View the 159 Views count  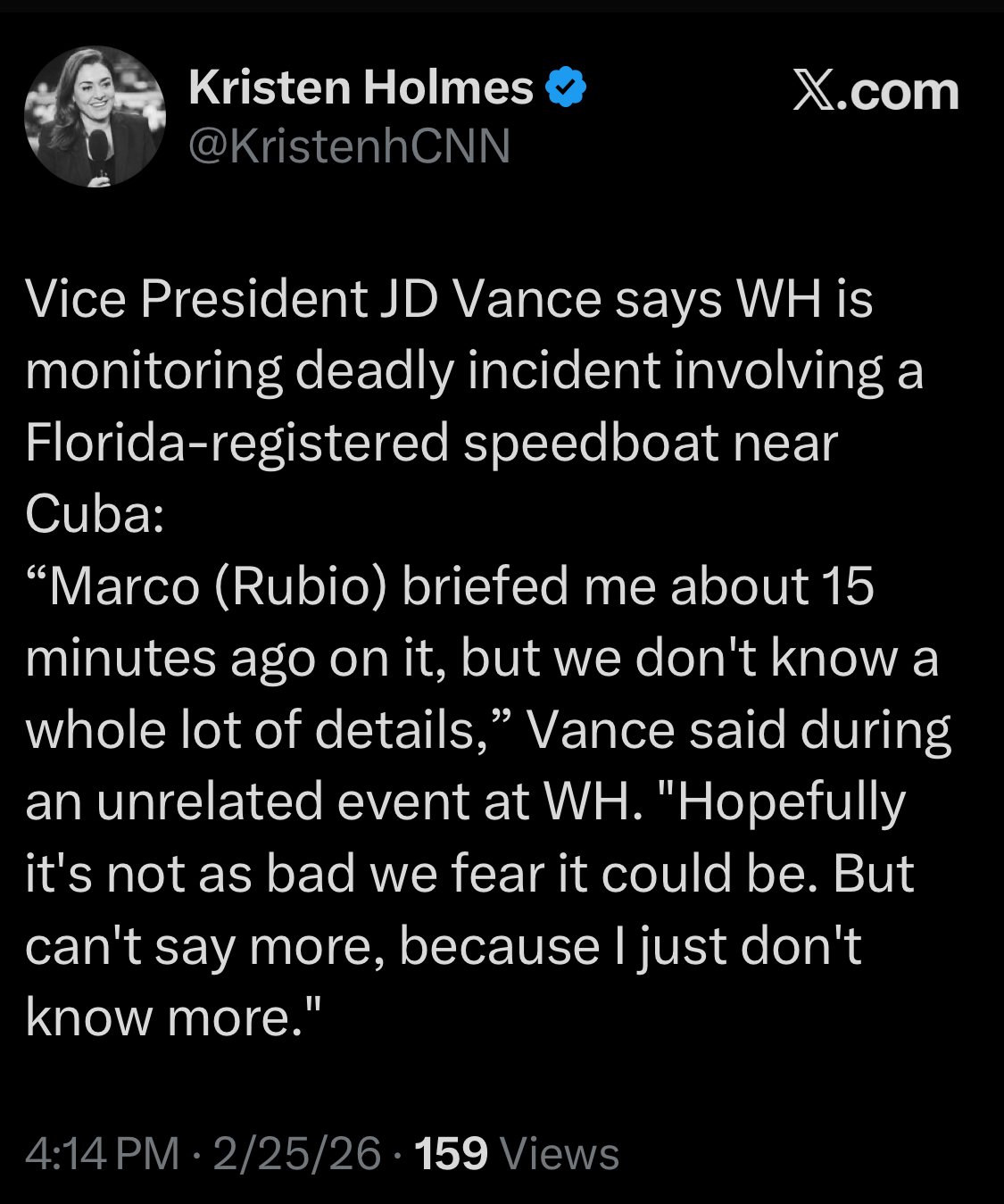(x=516, y=1152)
